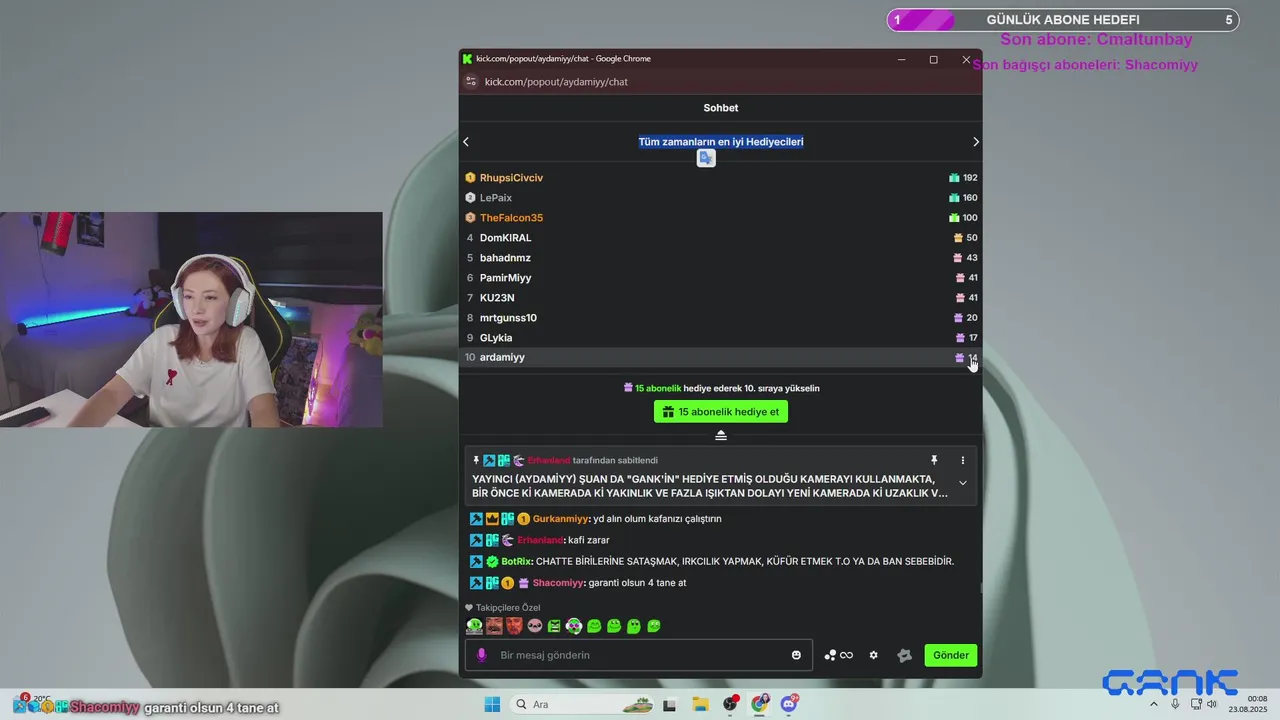The image size is (1280, 720).
Task: Unpin message with the pin icon
Action: pos(934,460)
